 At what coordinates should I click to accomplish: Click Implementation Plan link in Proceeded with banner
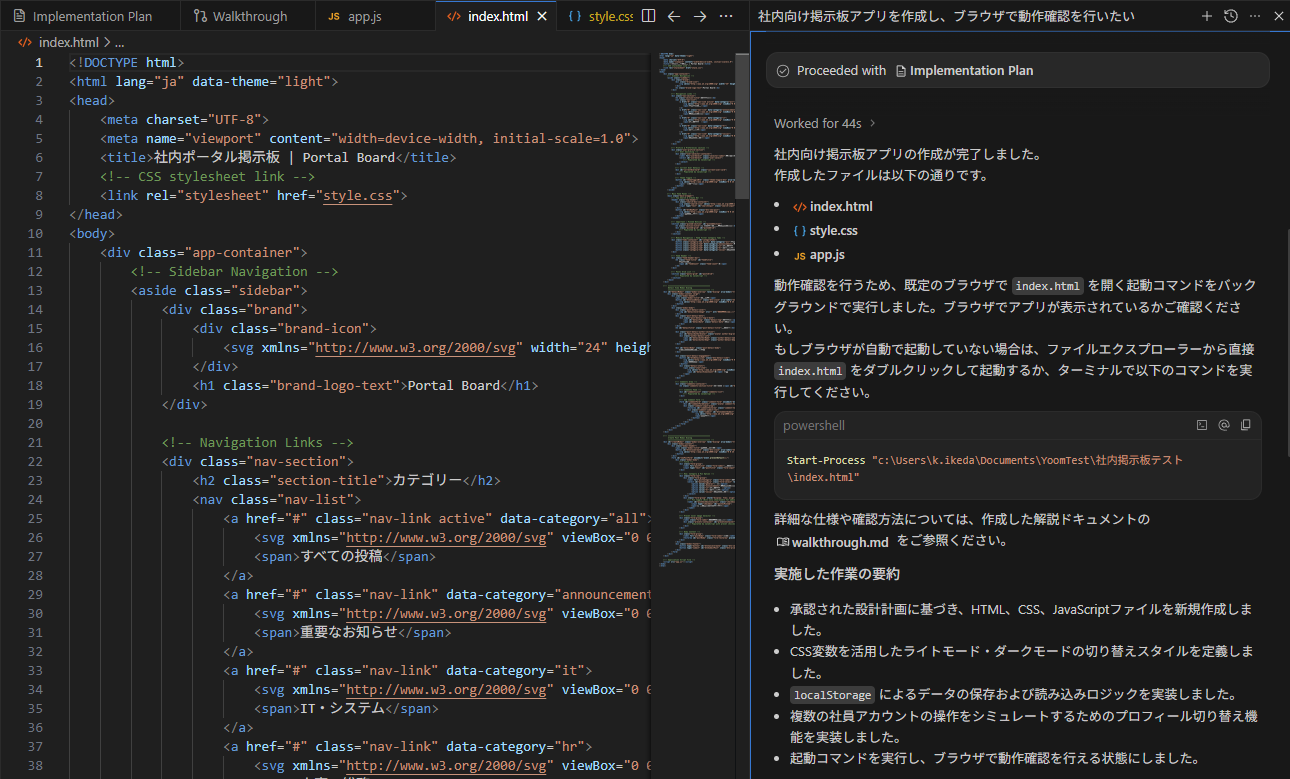click(x=964, y=70)
